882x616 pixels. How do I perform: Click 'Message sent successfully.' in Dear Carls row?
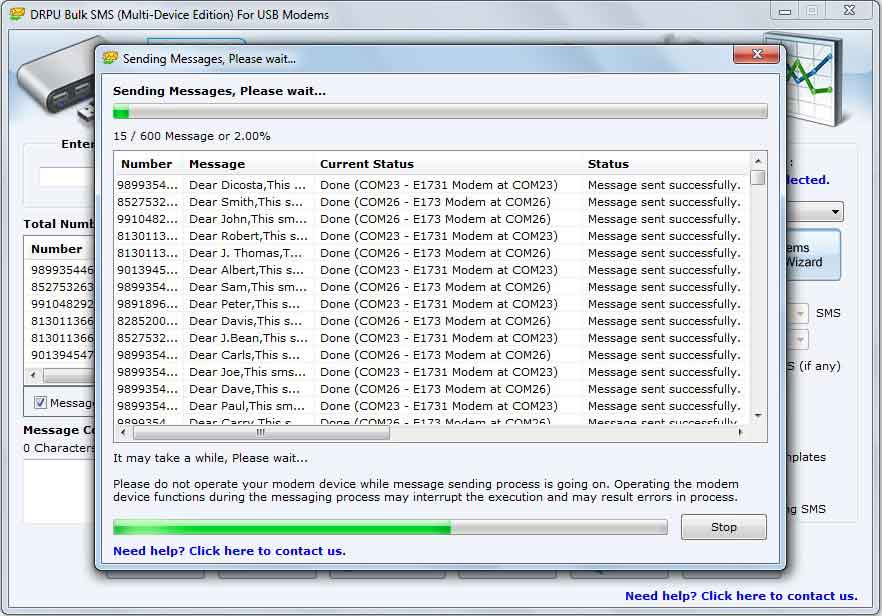[664, 355]
